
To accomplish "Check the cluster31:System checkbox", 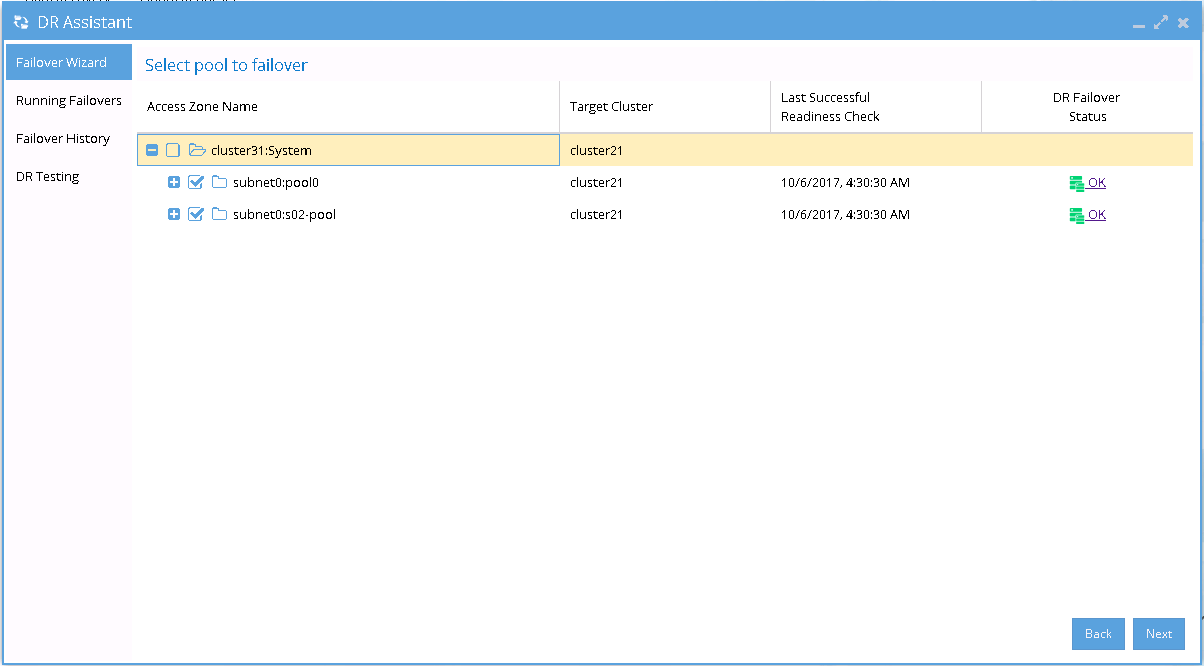I will pyautogui.click(x=173, y=150).
